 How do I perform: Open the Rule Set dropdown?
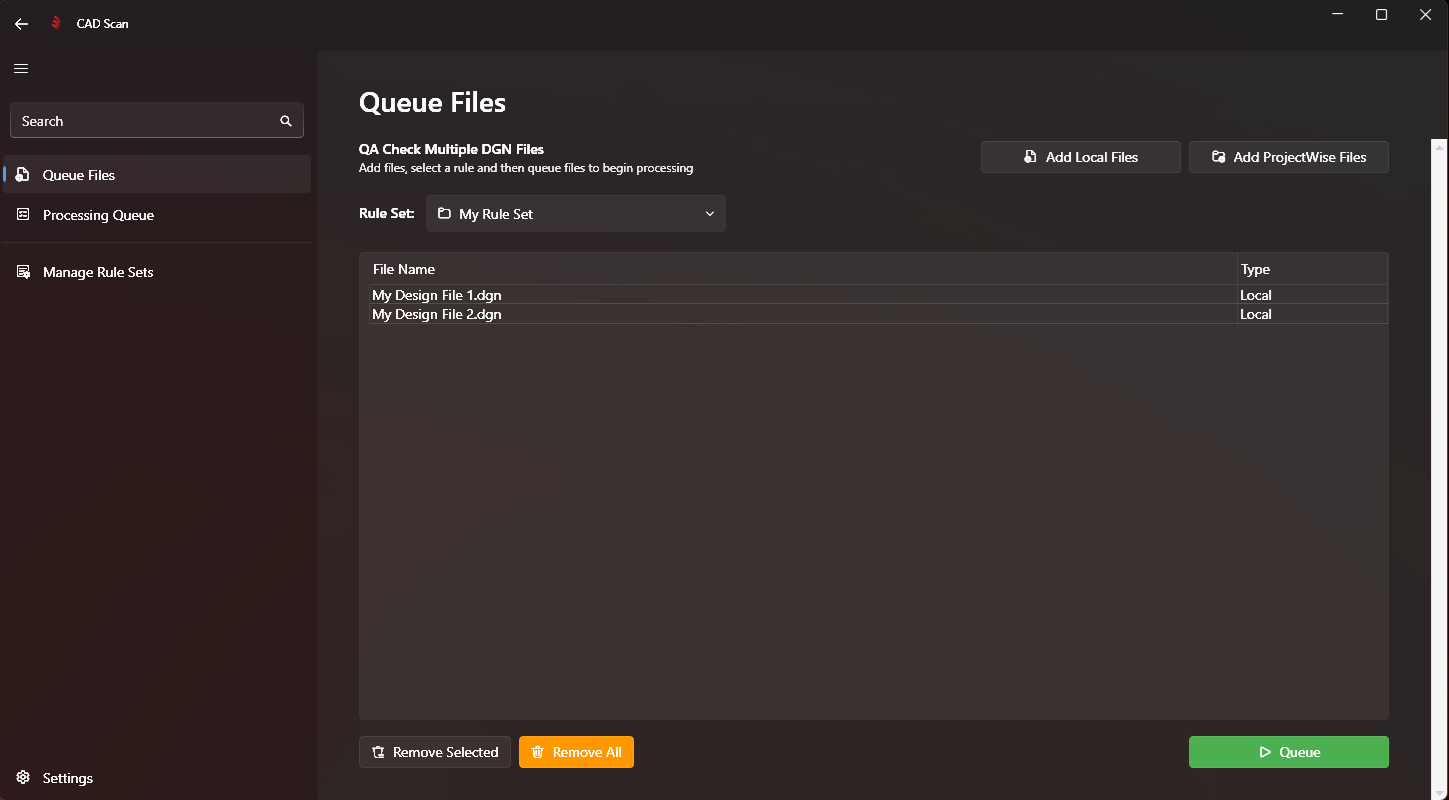575,214
